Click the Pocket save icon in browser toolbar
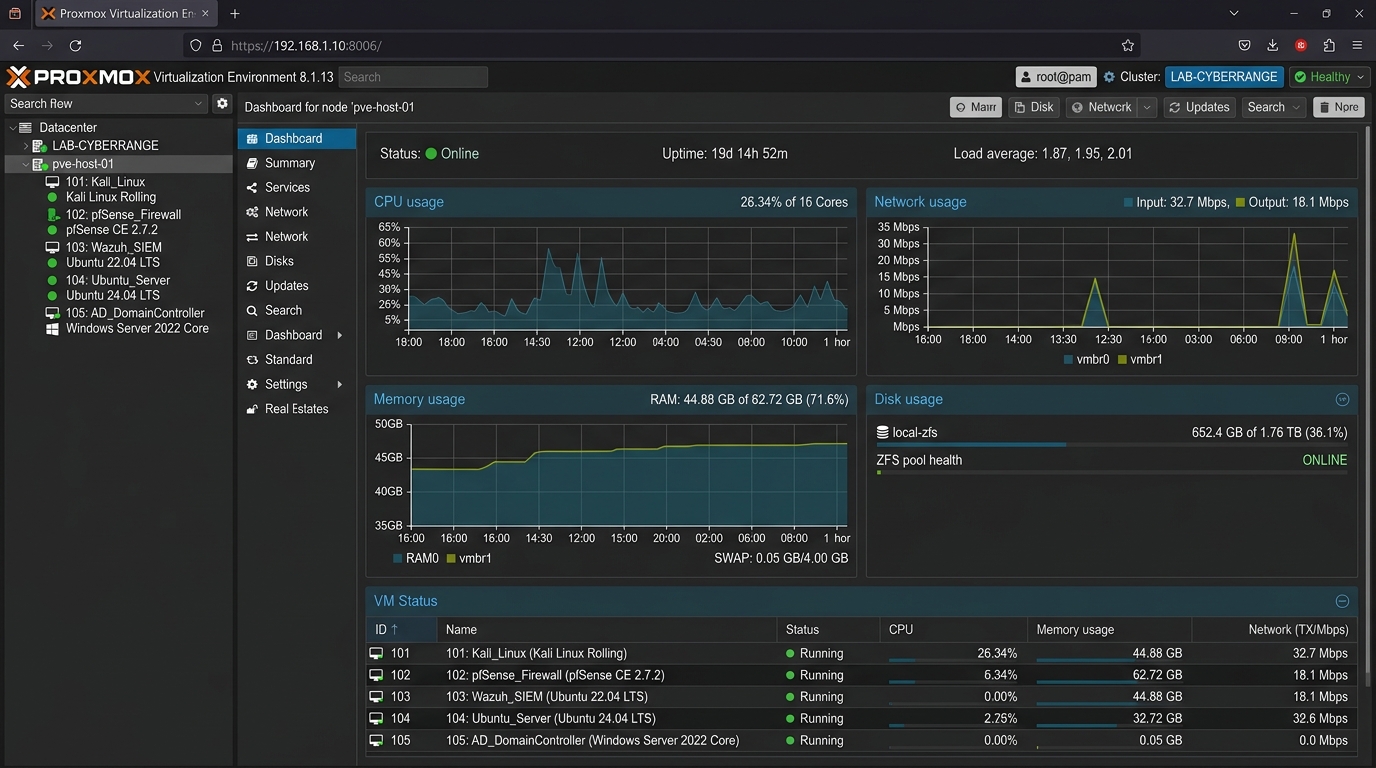The height and width of the screenshot is (768, 1376). tap(1244, 45)
